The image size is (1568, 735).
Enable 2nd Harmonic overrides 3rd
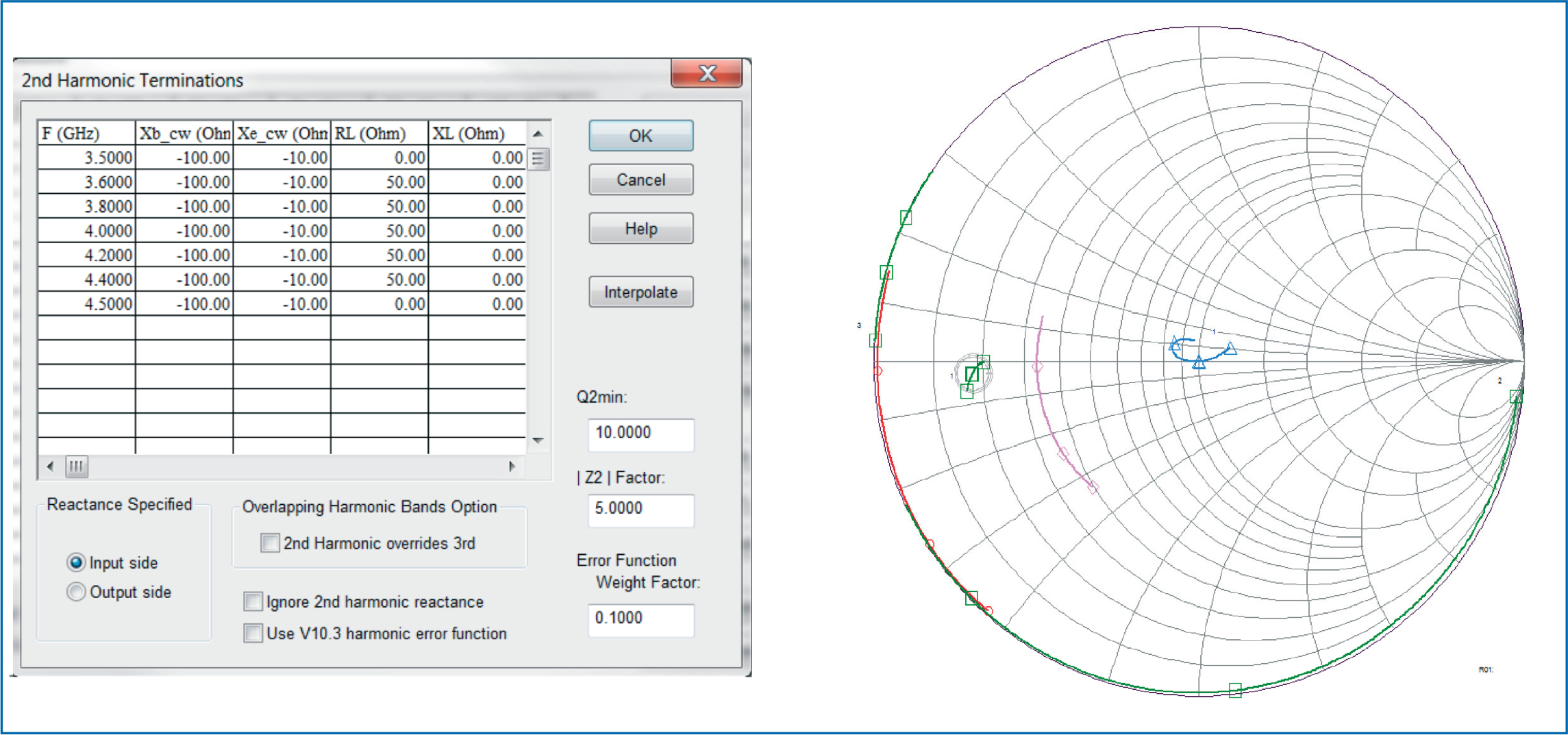pyautogui.click(x=270, y=543)
